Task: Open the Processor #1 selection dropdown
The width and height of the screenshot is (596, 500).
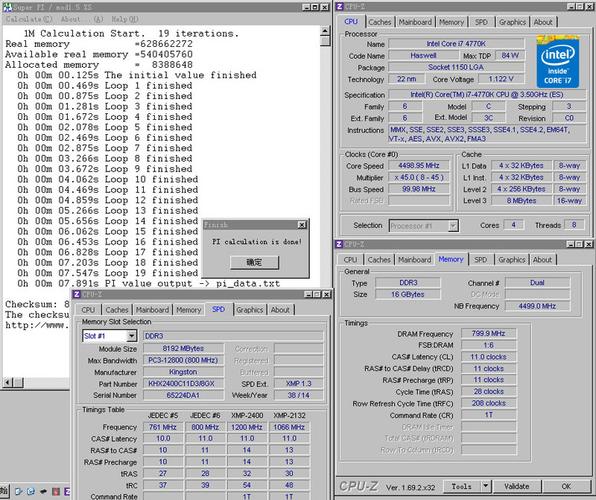Action: click(453, 226)
